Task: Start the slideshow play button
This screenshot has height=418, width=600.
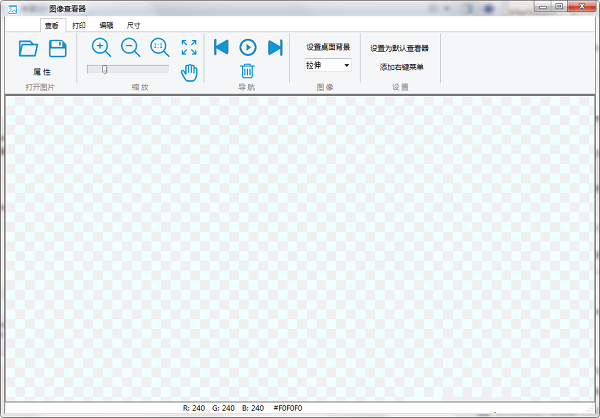Action: pos(248,47)
